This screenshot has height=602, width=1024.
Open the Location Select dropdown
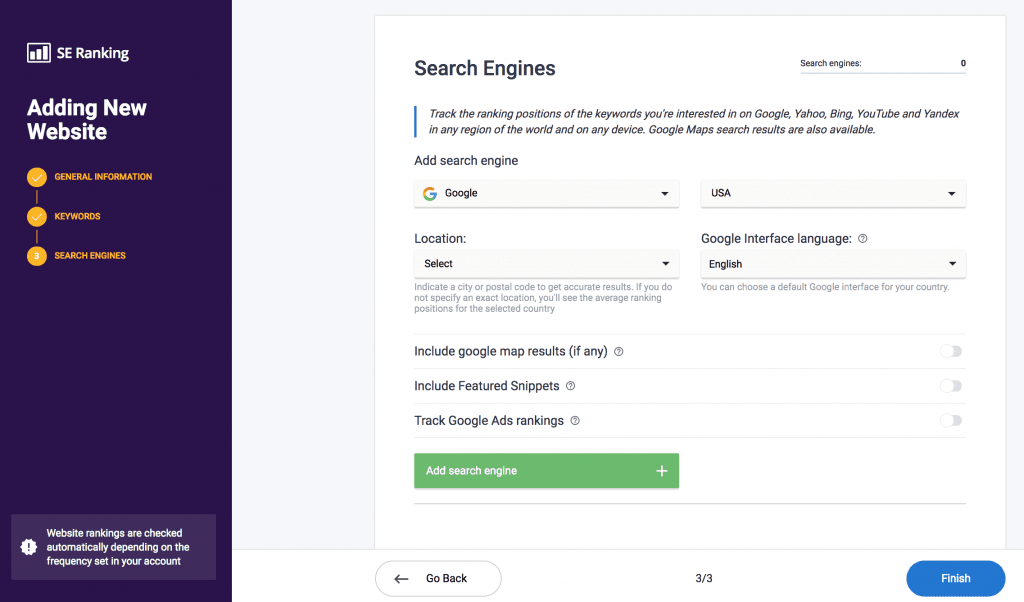(x=547, y=264)
